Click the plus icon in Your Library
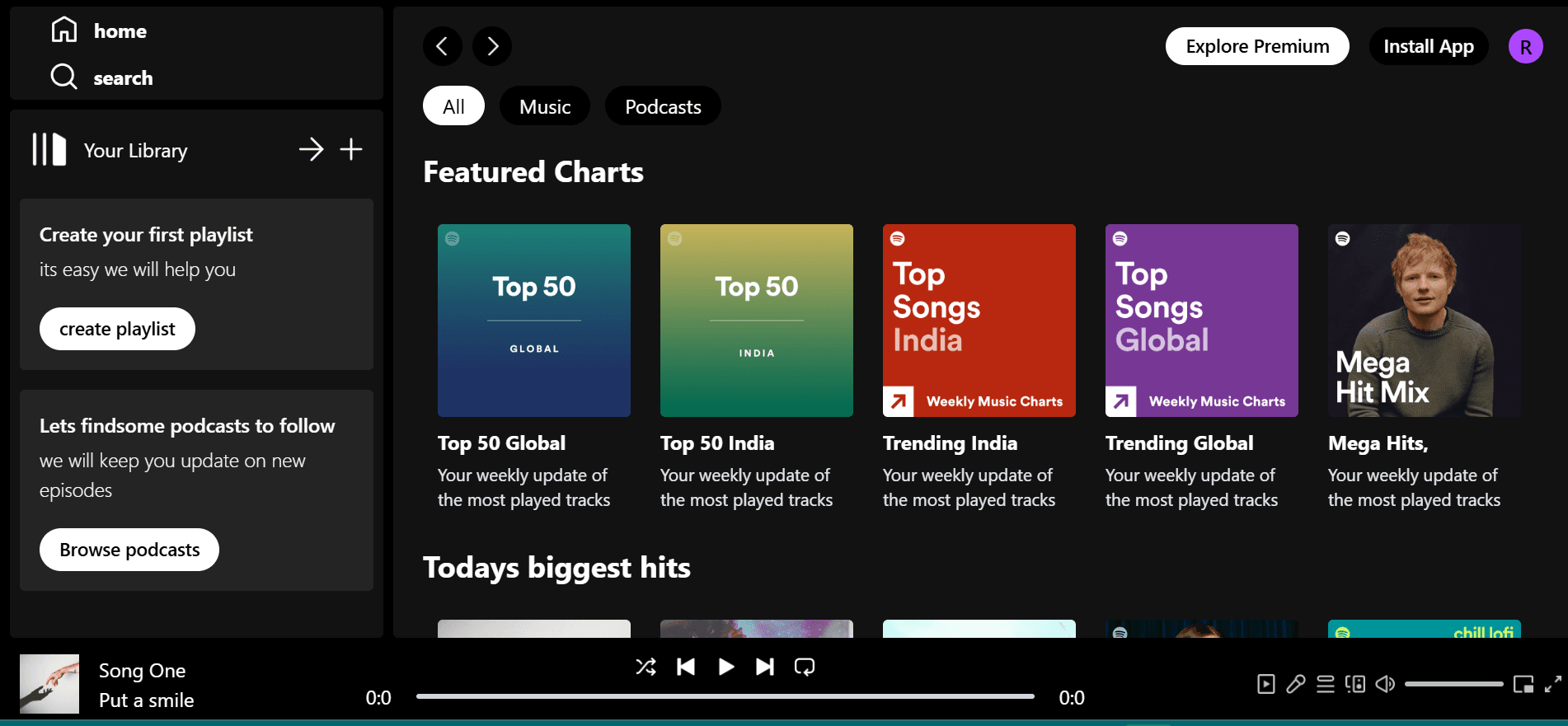The height and width of the screenshot is (726, 1568). click(x=351, y=149)
